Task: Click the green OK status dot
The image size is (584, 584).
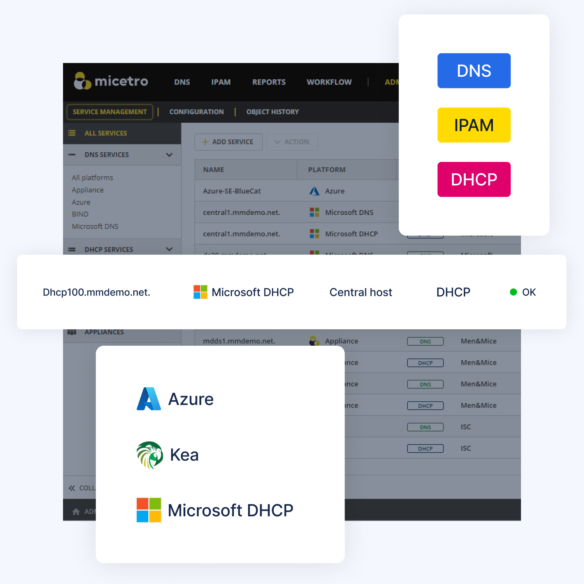Action: pyautogui.click(x=513, y=292)
